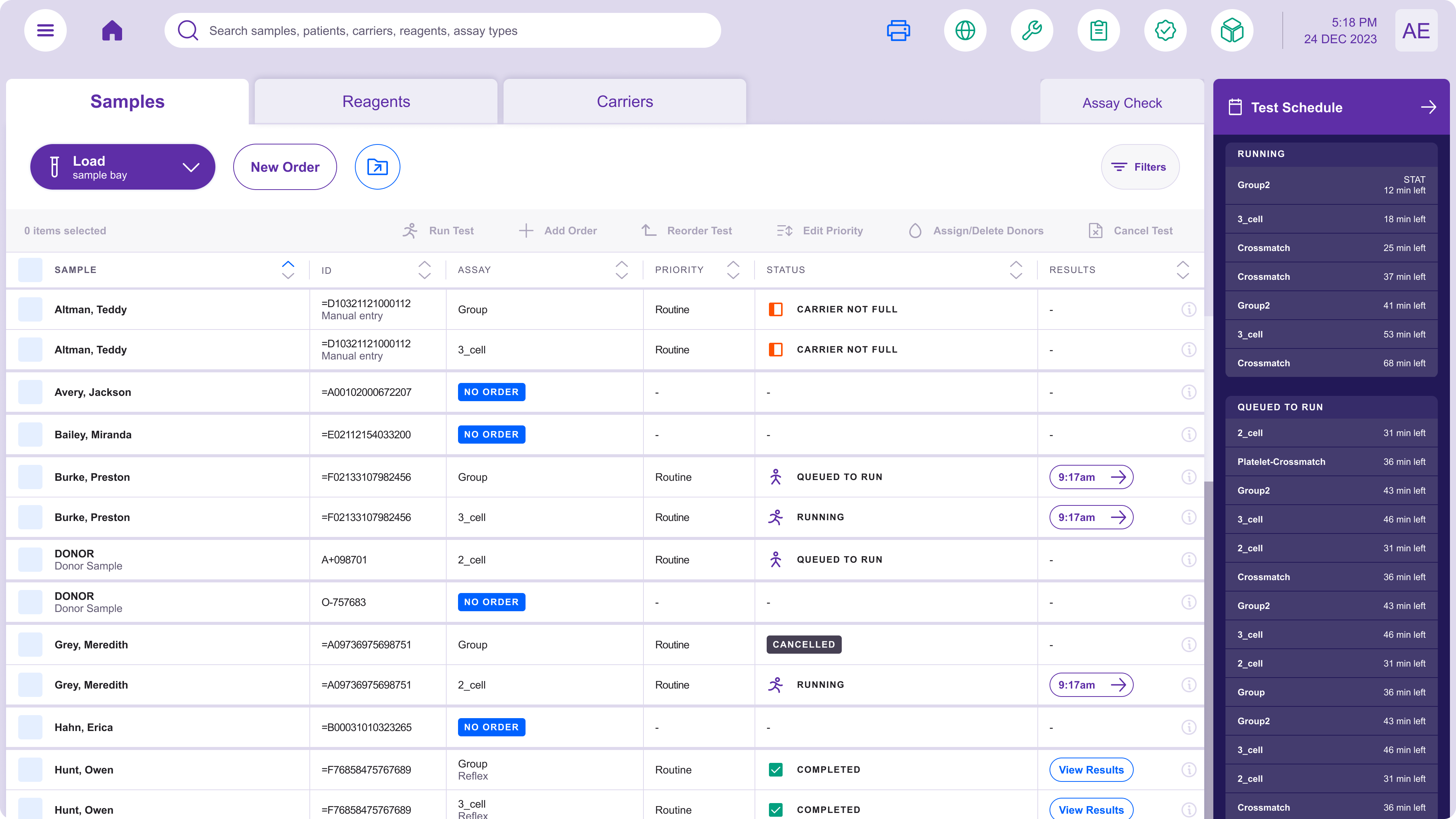Click the sample search field
The width and height of the screenshot is (1456, 819).
441,30
